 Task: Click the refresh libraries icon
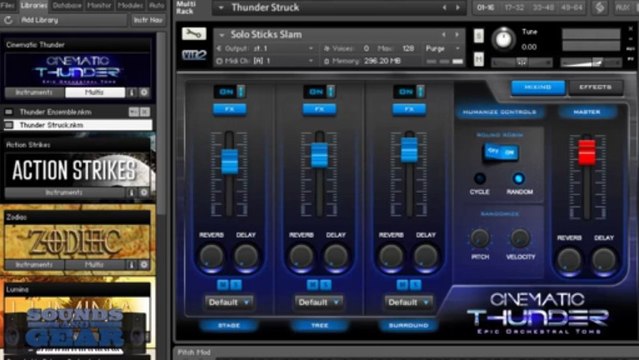tap(8, 20)
